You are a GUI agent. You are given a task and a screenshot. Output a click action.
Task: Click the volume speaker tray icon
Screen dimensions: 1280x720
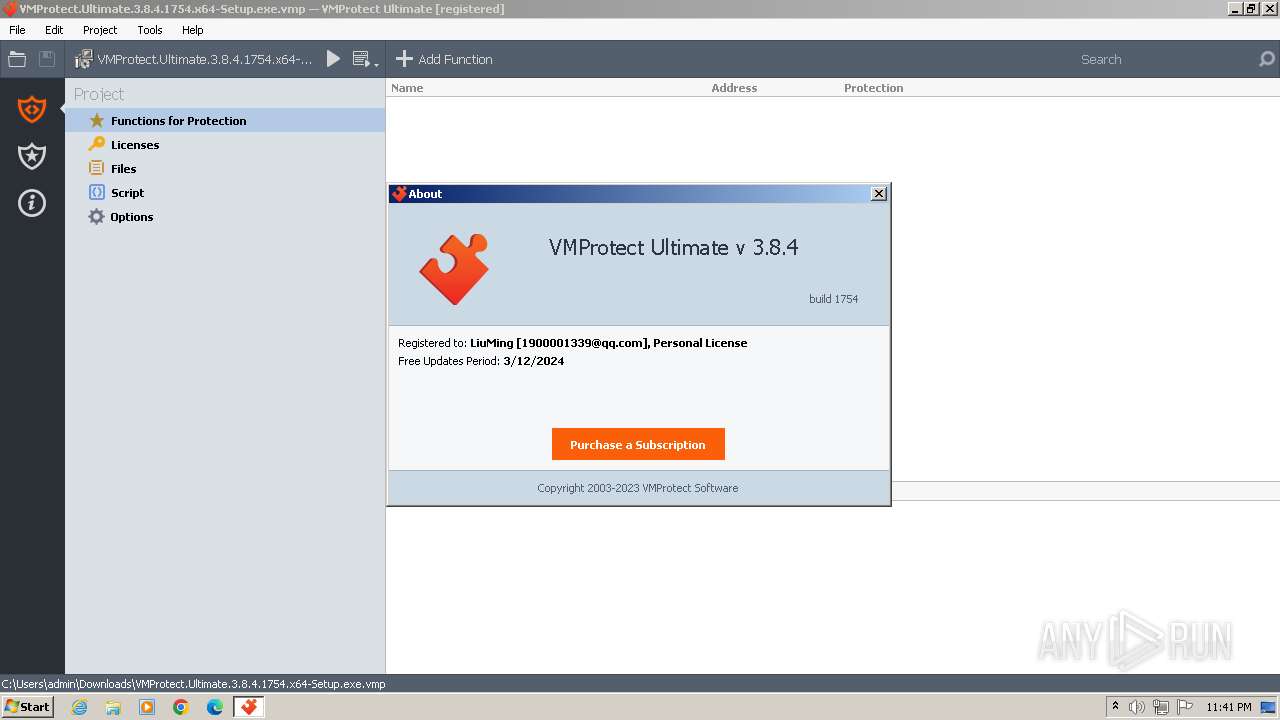pos(1137,707)
